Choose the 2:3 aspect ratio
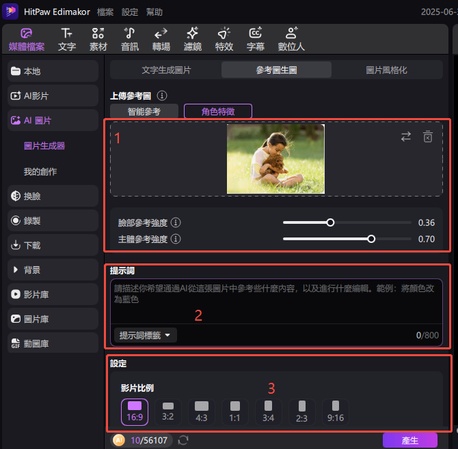 pyautogui.click(x=302, y=412)
